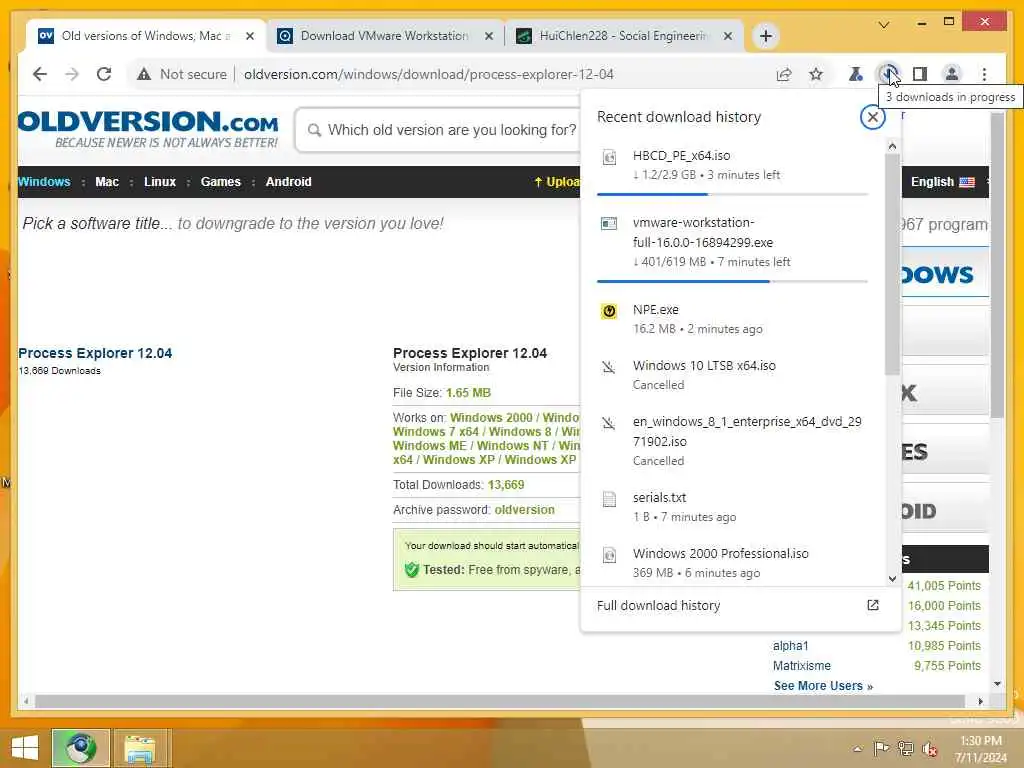Click the oldversion archive password text
The image size is (1024, 768).
pyautogui.click(x=524, y=509)
